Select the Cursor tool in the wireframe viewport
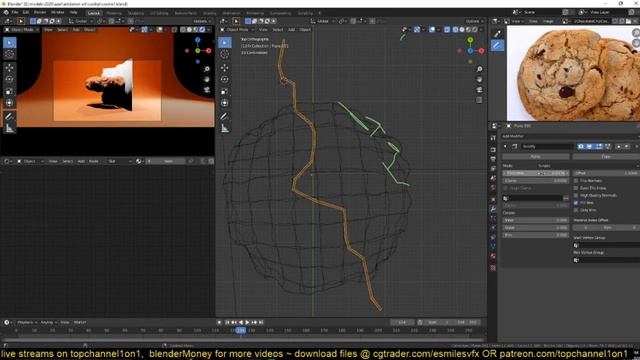The image size is (640, 360). [224, 54]
